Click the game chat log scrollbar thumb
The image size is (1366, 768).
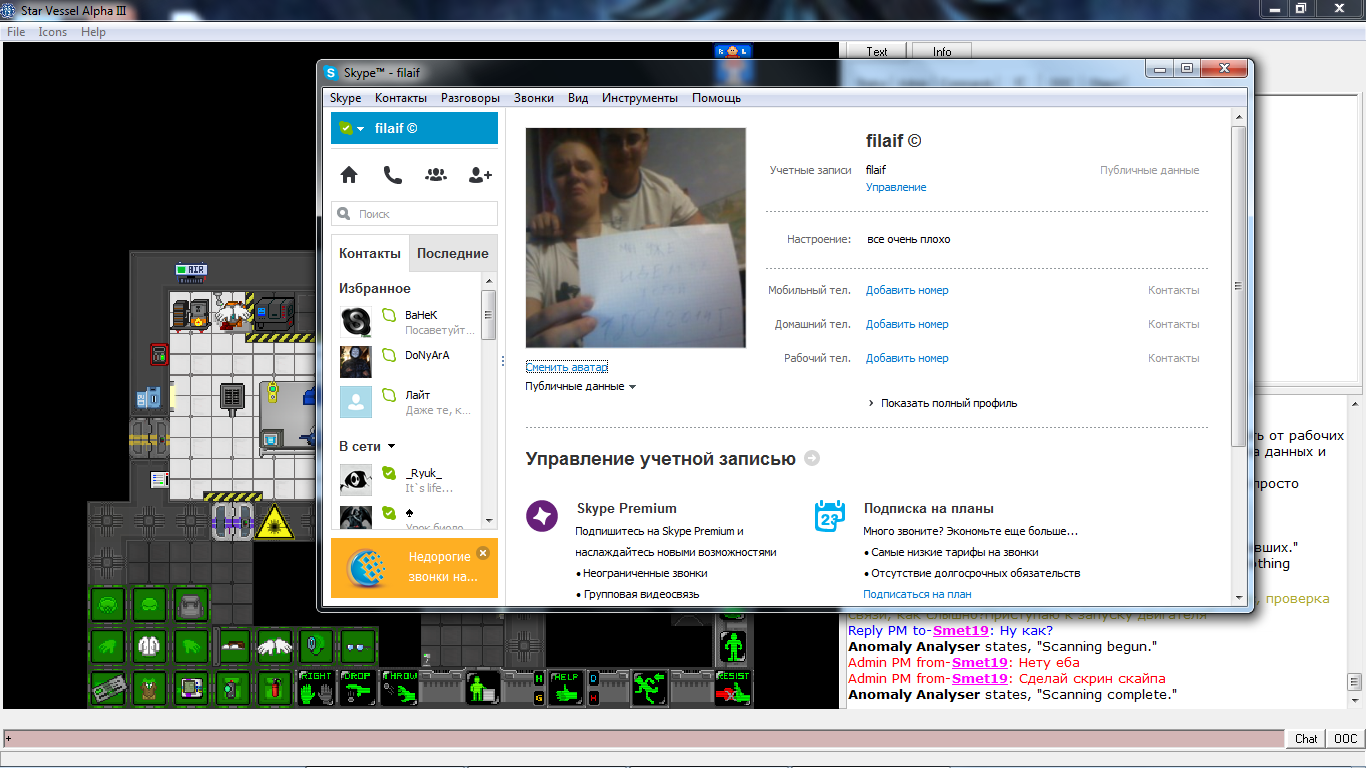click(1354, 683)
